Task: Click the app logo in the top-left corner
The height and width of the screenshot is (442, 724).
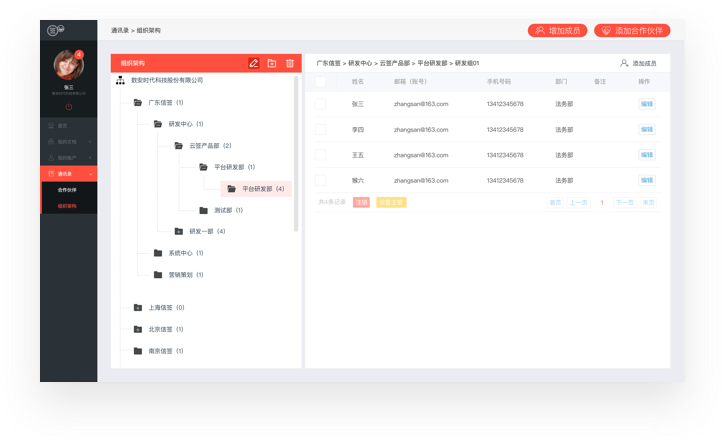Action: tap(55, 31)
